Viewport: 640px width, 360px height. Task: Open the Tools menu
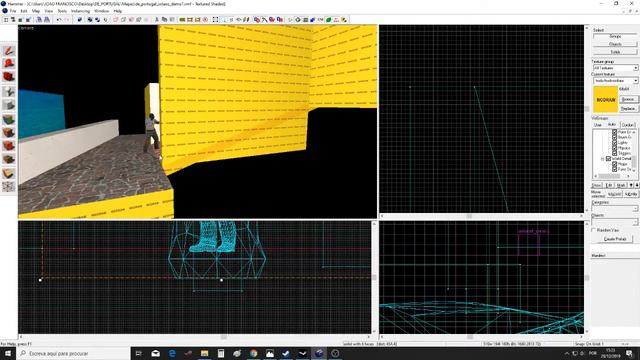click(x=62, y=11)
